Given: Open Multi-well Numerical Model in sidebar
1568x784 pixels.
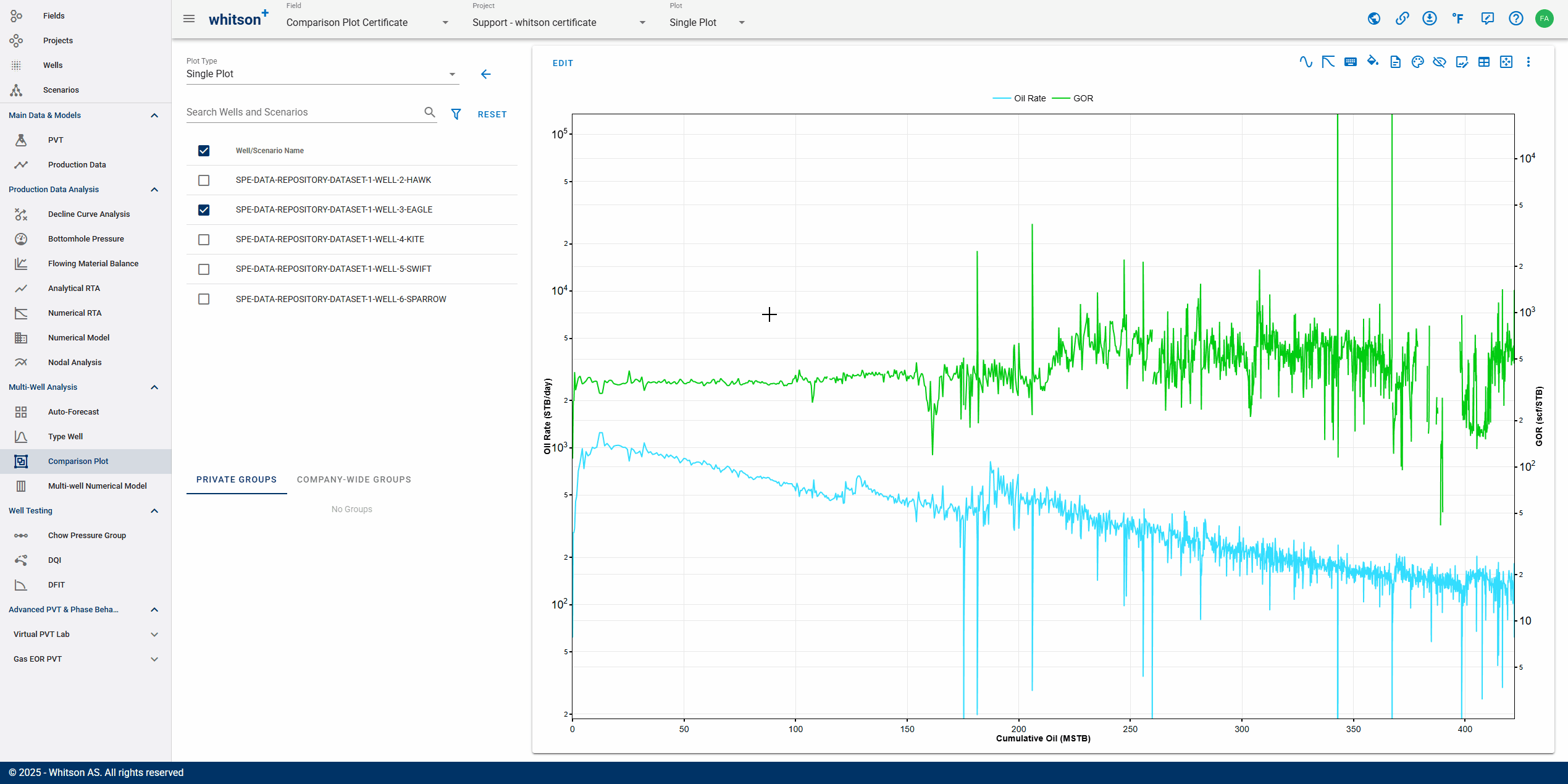Looking at the screenshot, I should (x=98, y=486).
